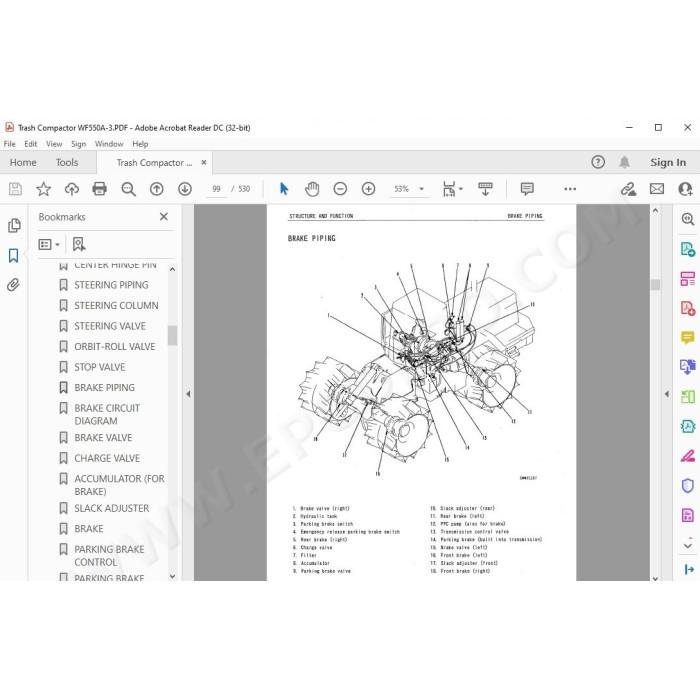
Task: Click the Zoom out minus icon
Action: pos(340,189)
